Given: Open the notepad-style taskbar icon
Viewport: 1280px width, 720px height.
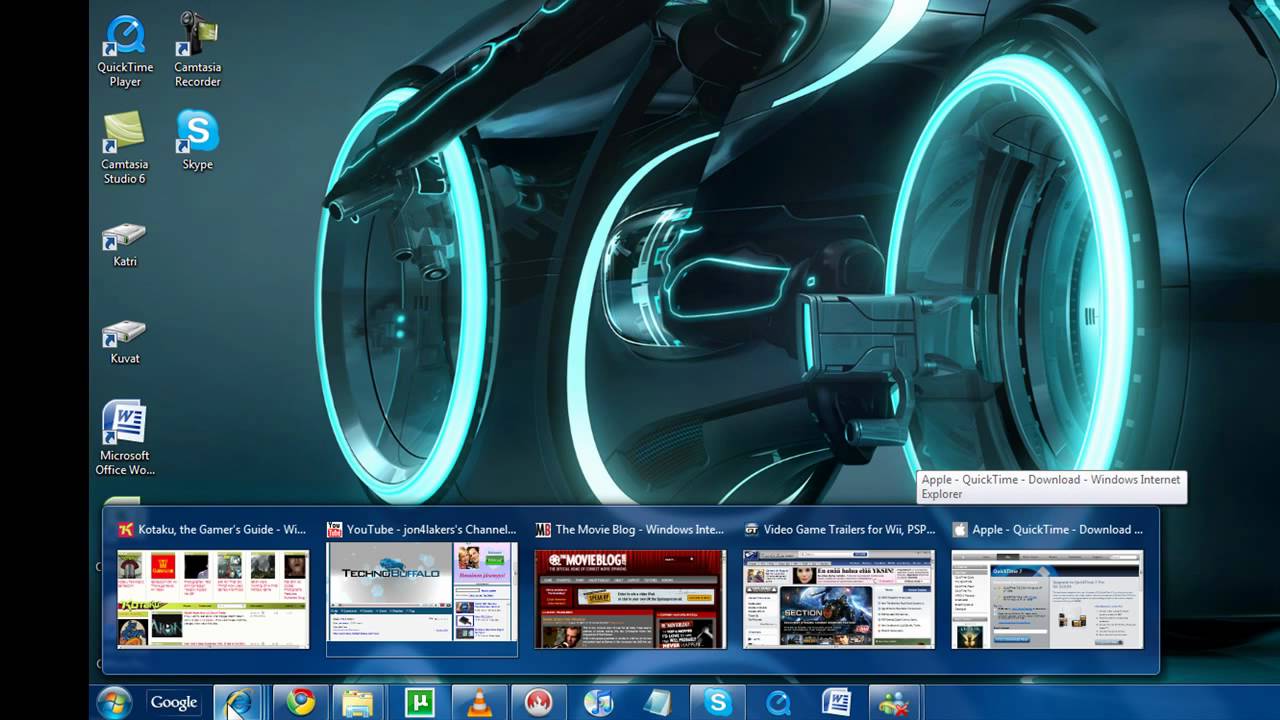Looking at the screenshot, I should tap(658, 702).
